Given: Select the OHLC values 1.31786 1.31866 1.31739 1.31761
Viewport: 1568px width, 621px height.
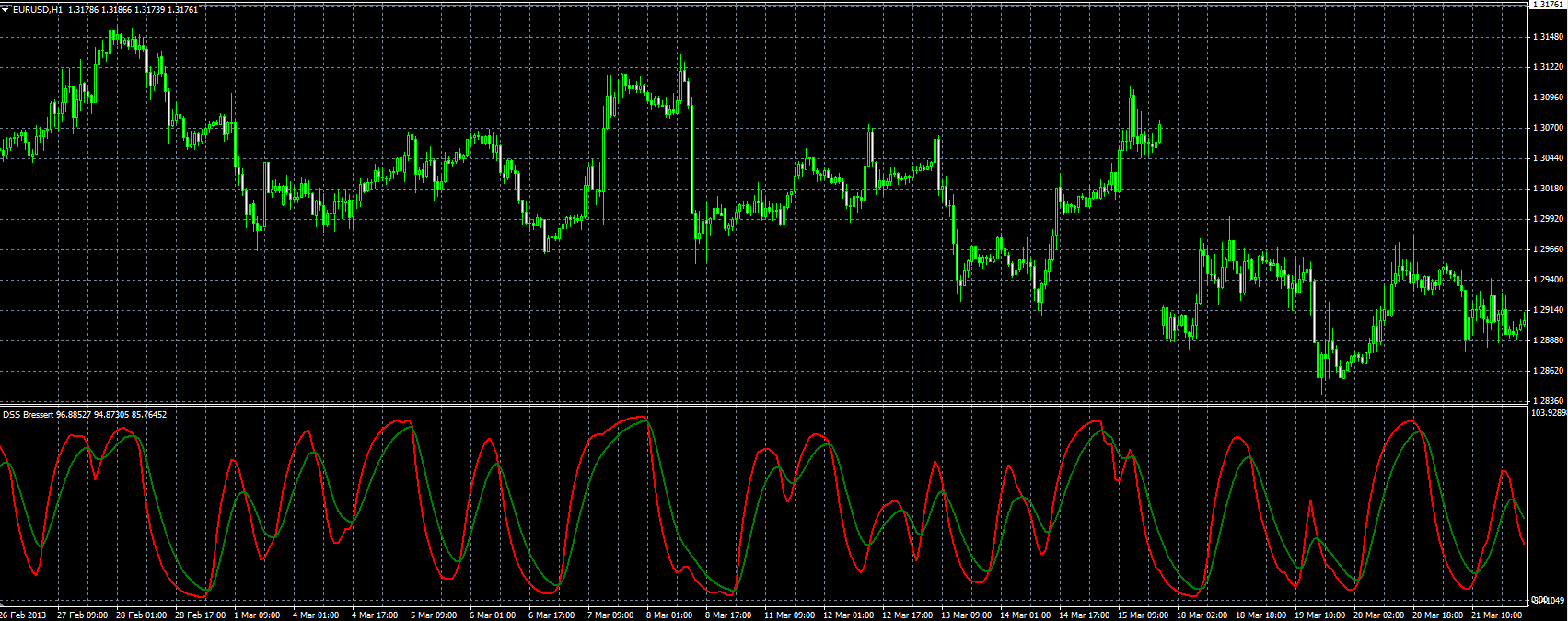Looking at the screenshot, I should pos(133,9).
